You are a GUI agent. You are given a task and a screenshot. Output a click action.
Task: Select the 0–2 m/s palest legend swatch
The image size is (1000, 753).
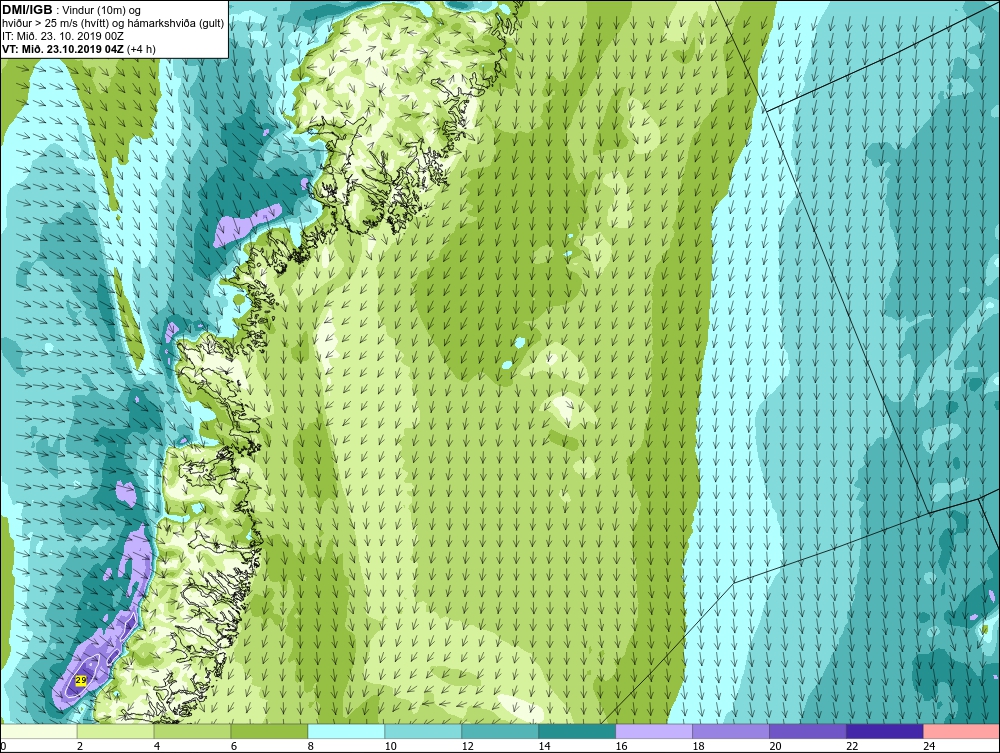pyautogui.click(x=39, y=731)
